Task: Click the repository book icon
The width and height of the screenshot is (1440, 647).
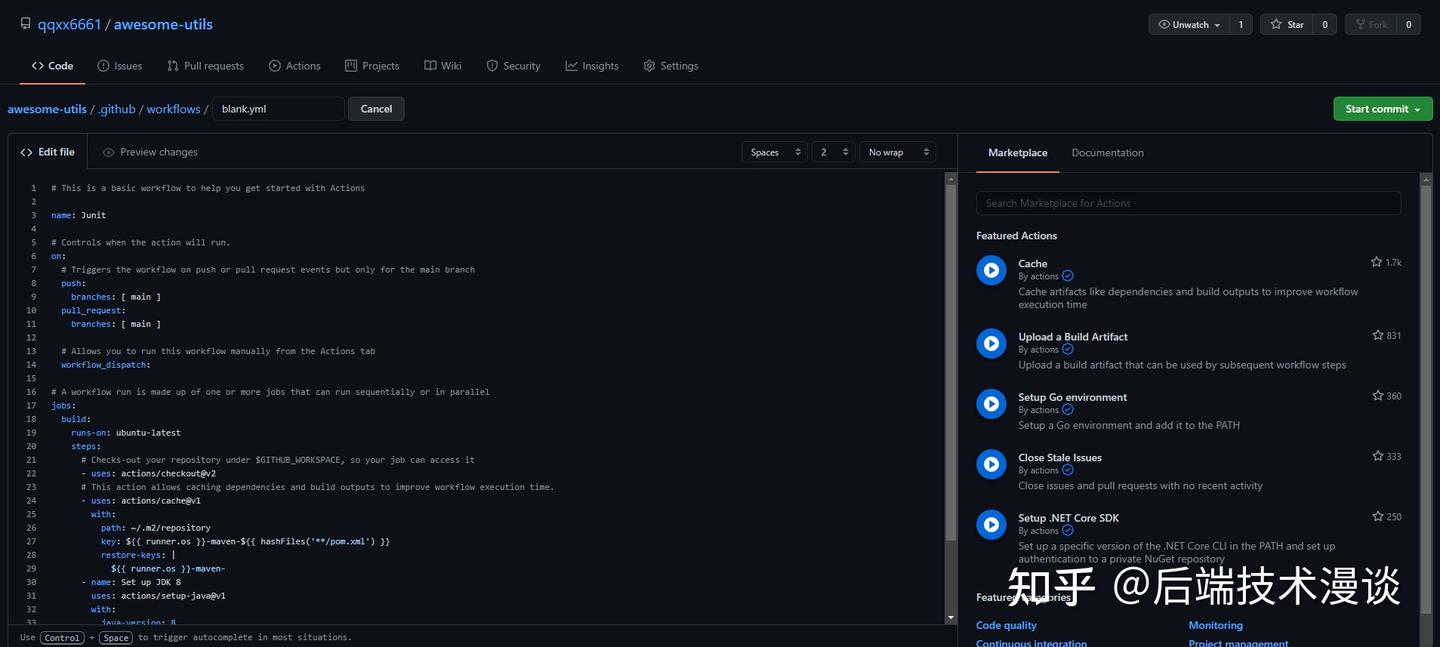Action: [25, 23]
